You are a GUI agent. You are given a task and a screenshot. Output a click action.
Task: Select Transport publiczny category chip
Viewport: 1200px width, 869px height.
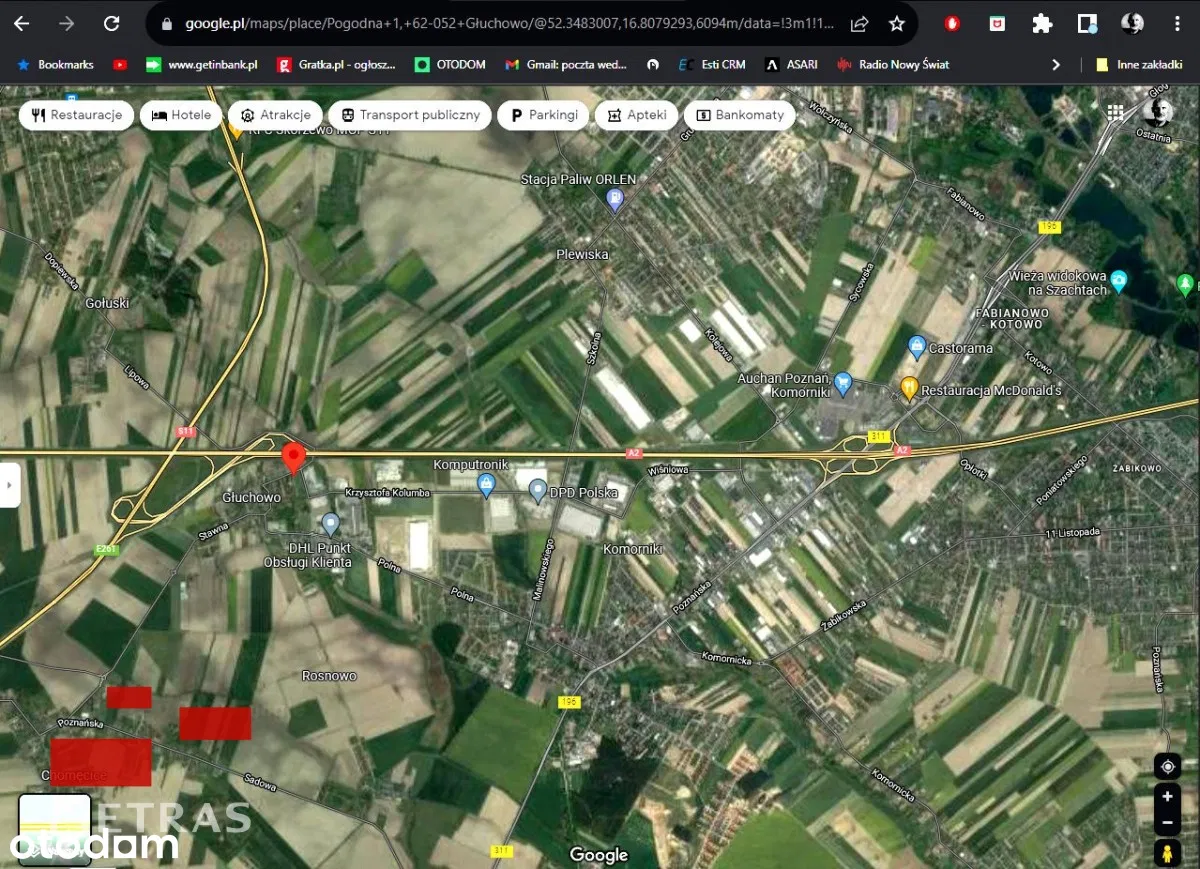click(410, 115)
